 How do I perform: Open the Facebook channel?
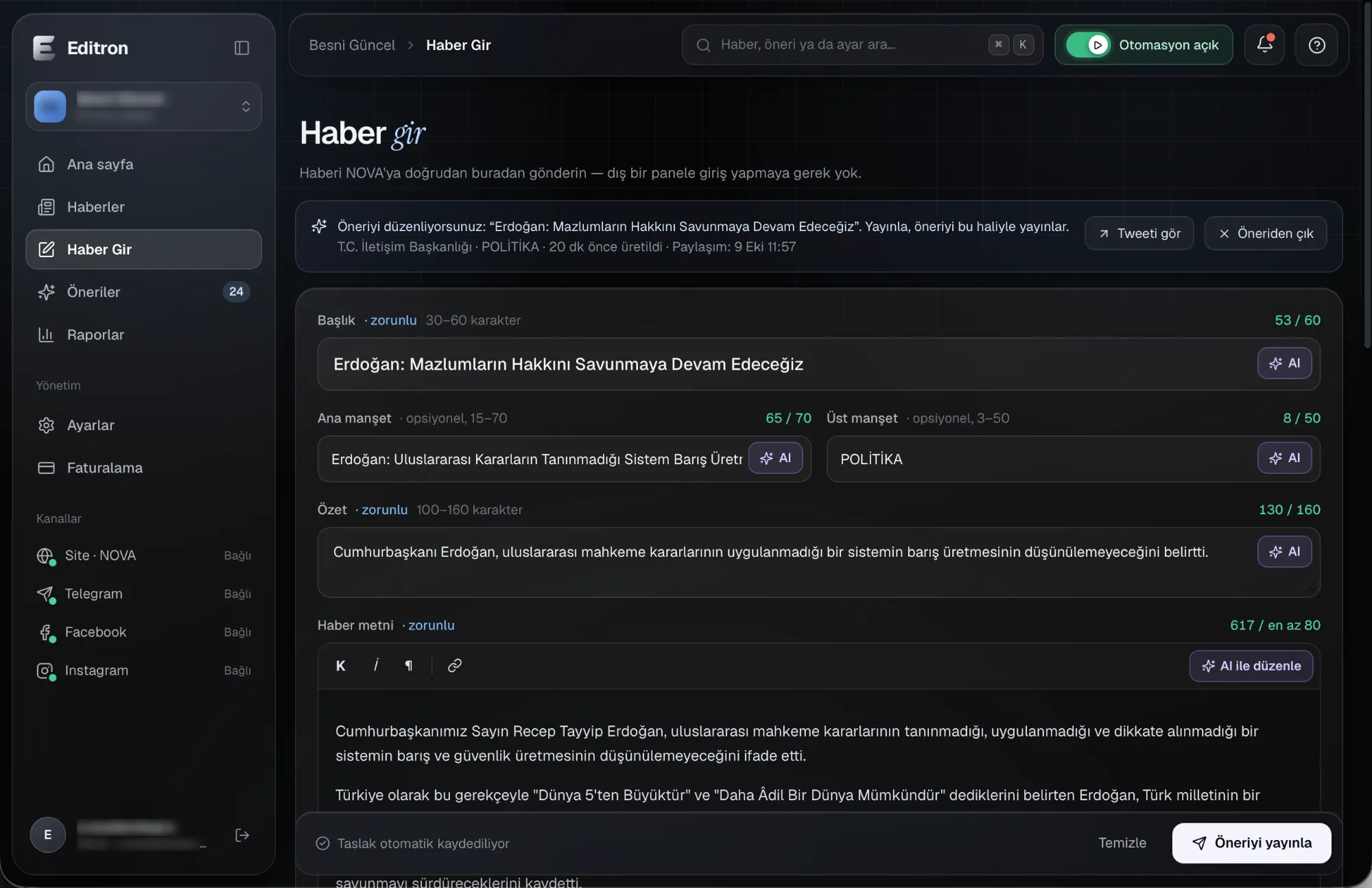143,632
